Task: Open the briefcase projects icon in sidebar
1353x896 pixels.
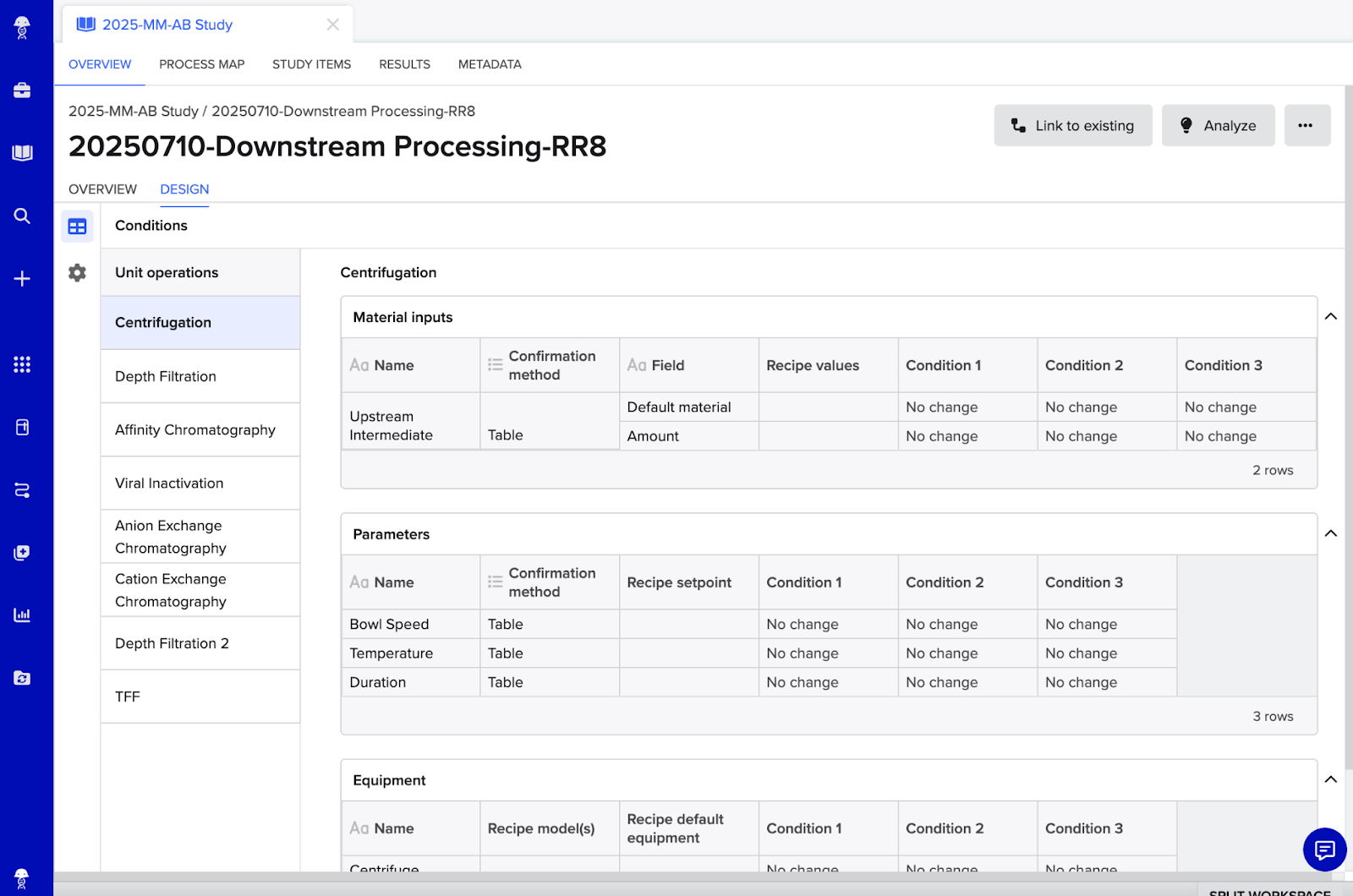Action: click(22, 90)
